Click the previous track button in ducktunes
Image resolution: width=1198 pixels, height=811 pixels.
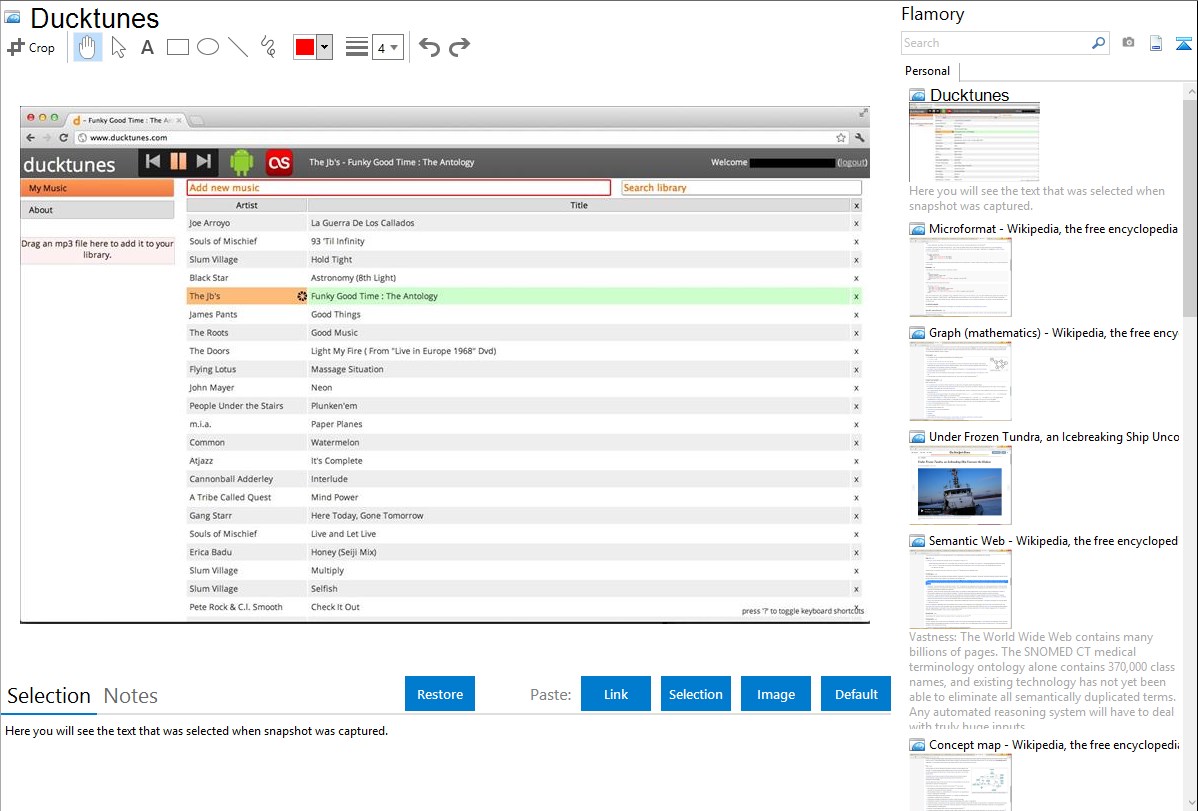click(153, 161)
